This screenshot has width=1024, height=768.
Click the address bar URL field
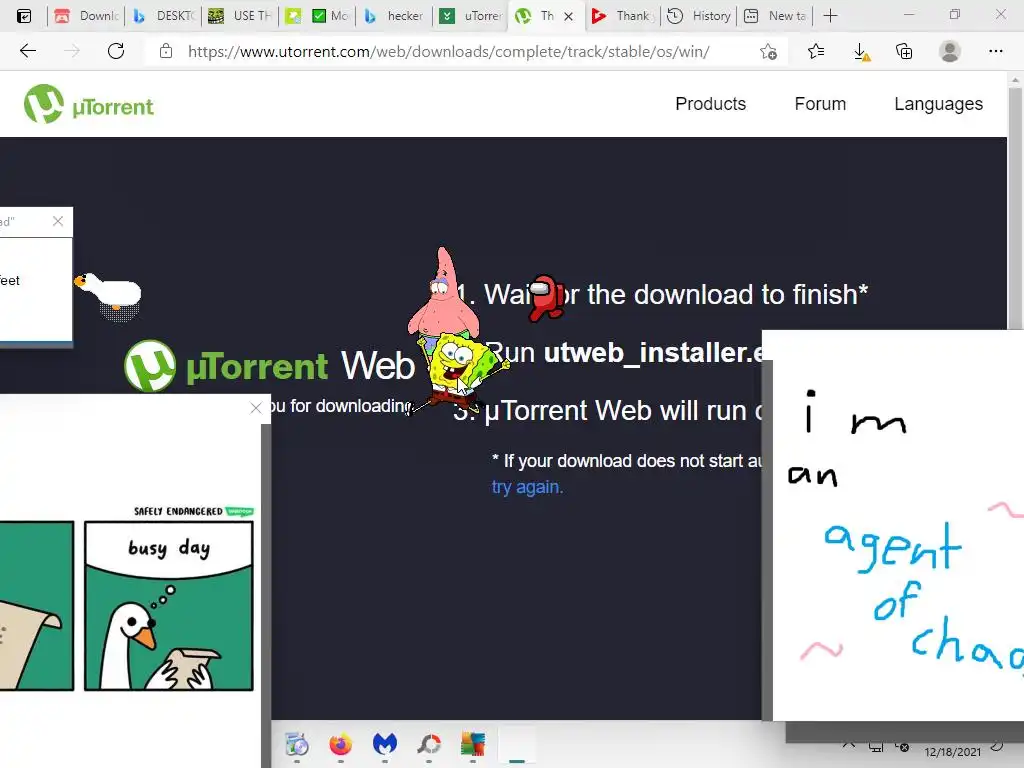click(448, 52)
